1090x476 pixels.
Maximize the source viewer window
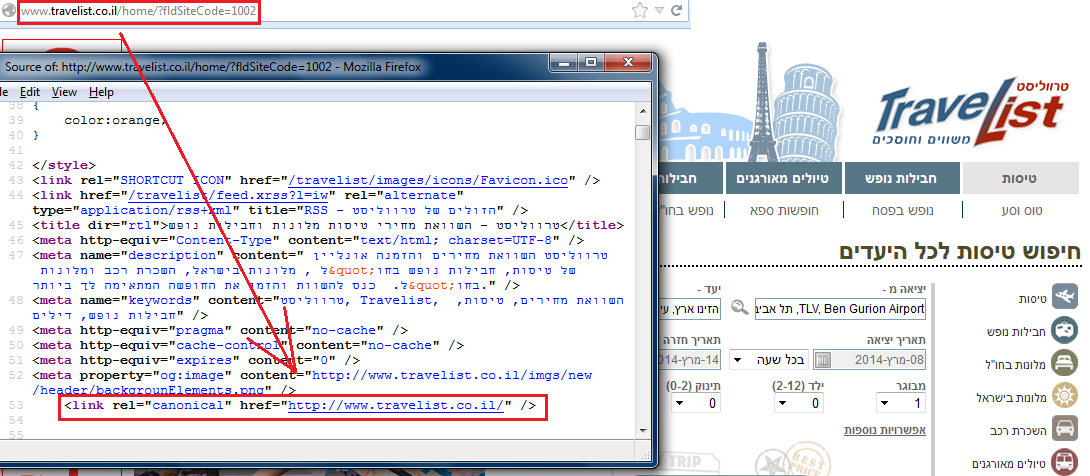pyautogui.click(x=590, y=63)
